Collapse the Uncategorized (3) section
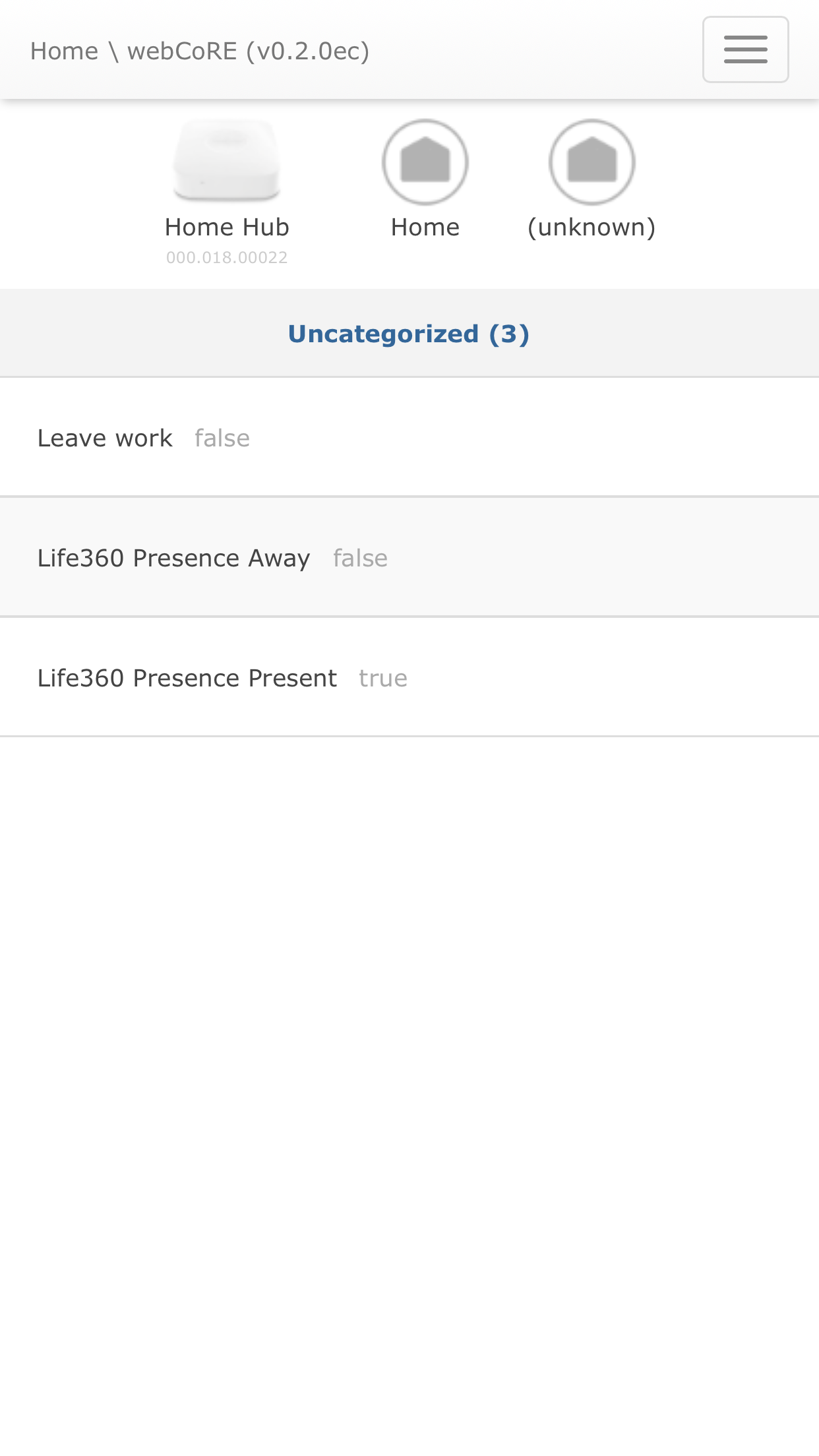This screenshot has width=819, height=1456. pos(409,334)
